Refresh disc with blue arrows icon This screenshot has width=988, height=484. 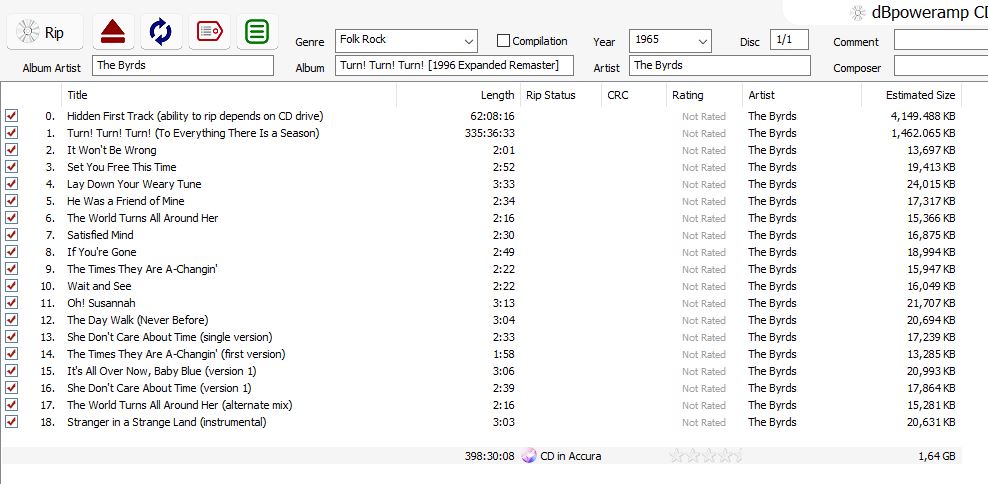click(160, 32)
